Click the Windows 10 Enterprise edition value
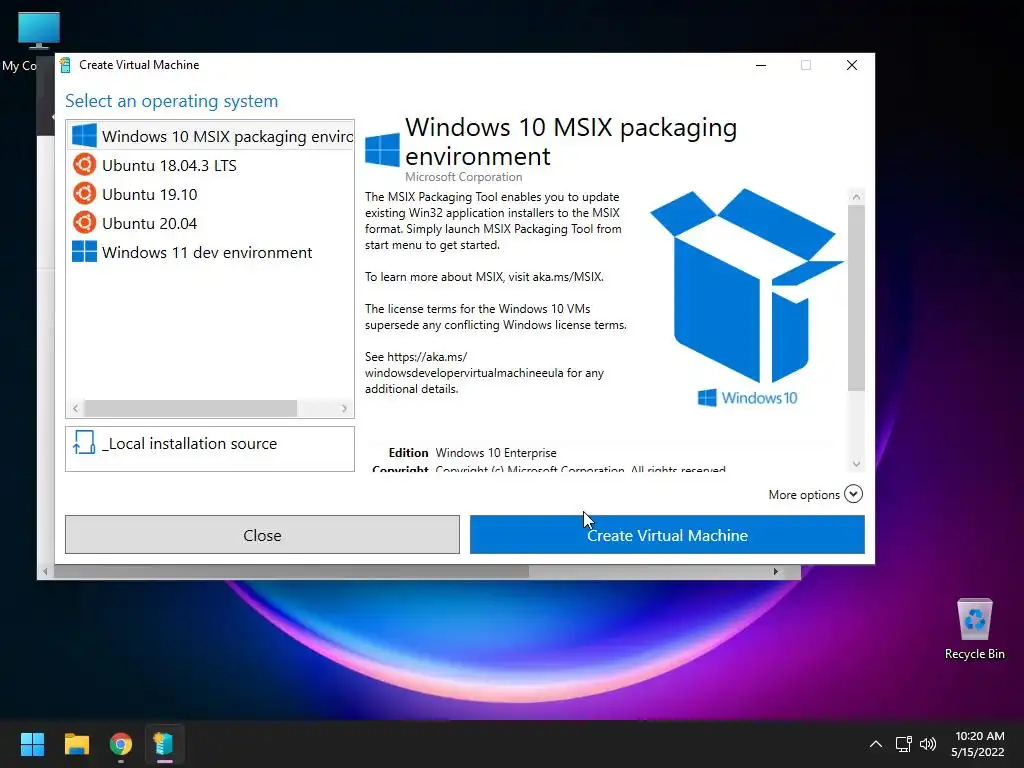The width and height of the screenshot is (1024, 768). 496,453
